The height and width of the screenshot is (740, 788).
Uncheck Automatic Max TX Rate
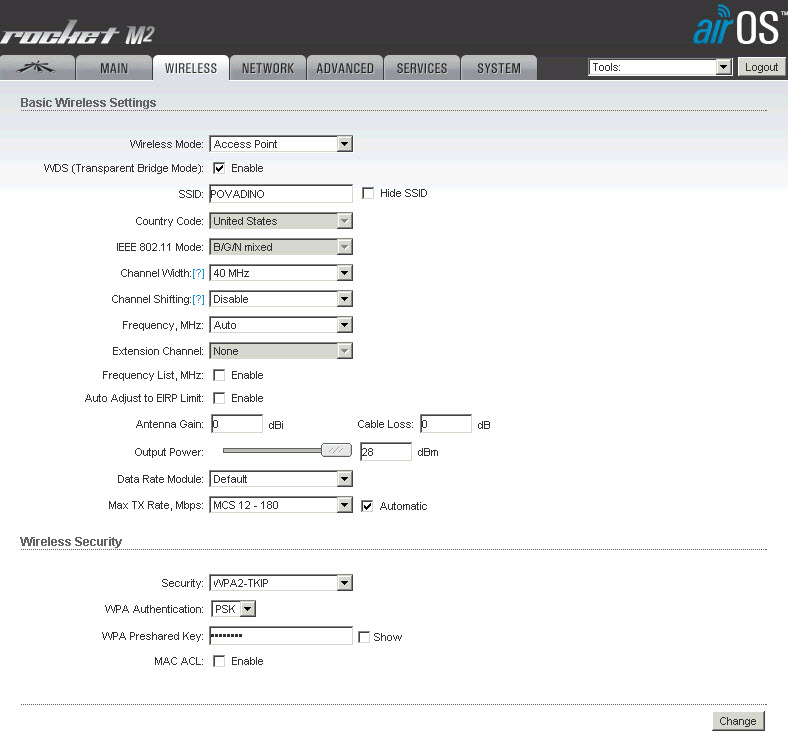click(368, 506)
